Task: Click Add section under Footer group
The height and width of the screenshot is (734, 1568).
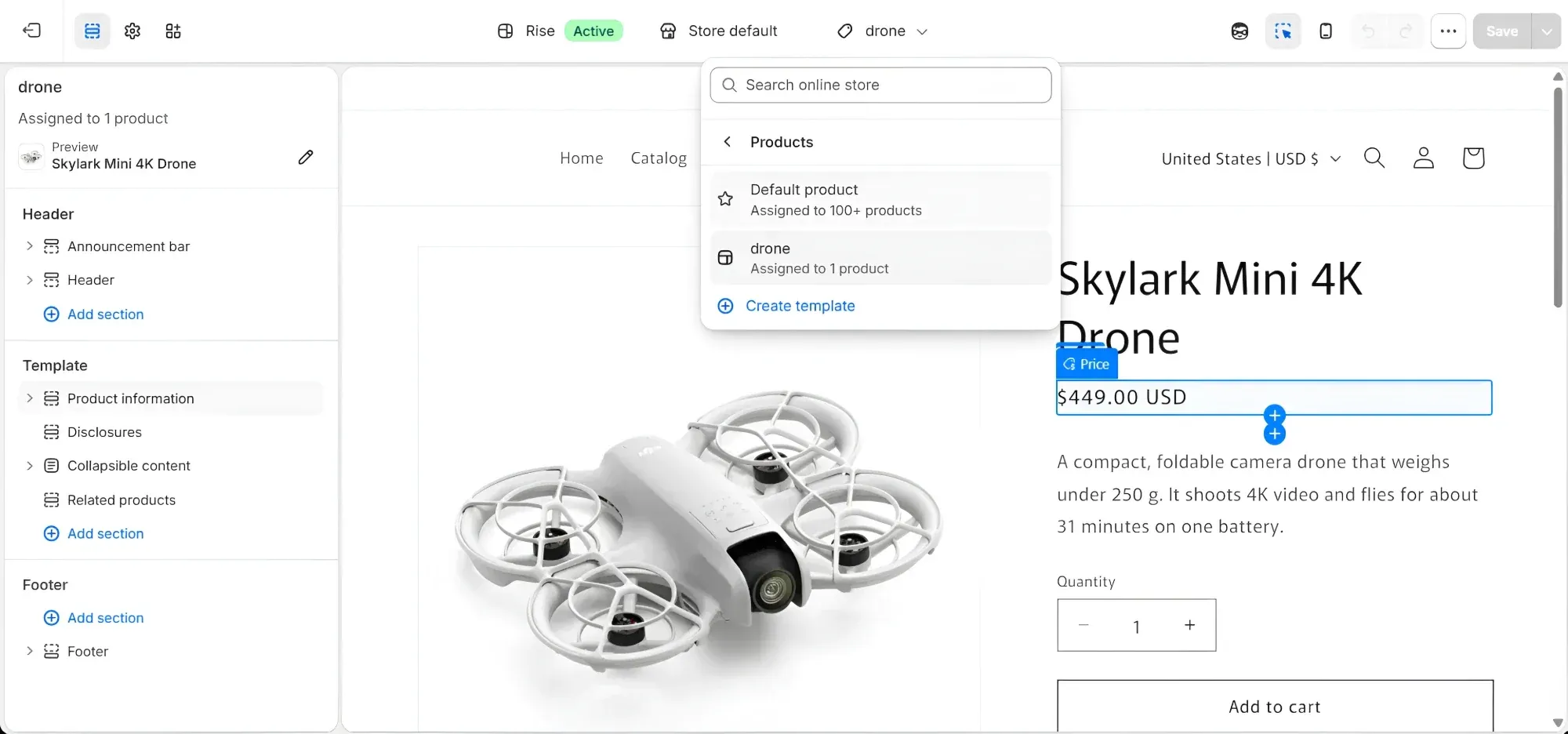Action: point(94,618)
